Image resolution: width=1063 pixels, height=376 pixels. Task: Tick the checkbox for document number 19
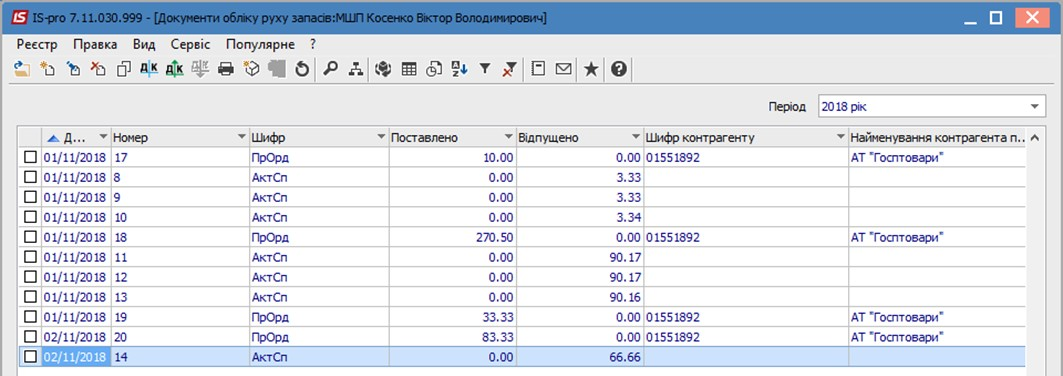pyautogui.click(x=30, y=317)
